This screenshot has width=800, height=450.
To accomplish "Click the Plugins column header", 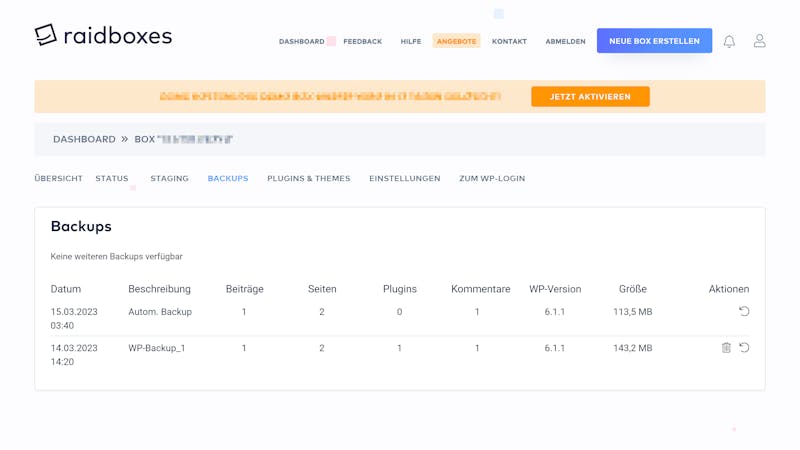I will tap(399, 289).
